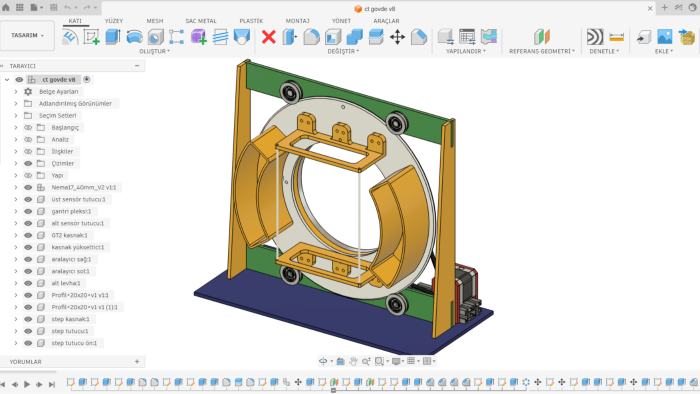Hide the alt levha:1 component

28,283
